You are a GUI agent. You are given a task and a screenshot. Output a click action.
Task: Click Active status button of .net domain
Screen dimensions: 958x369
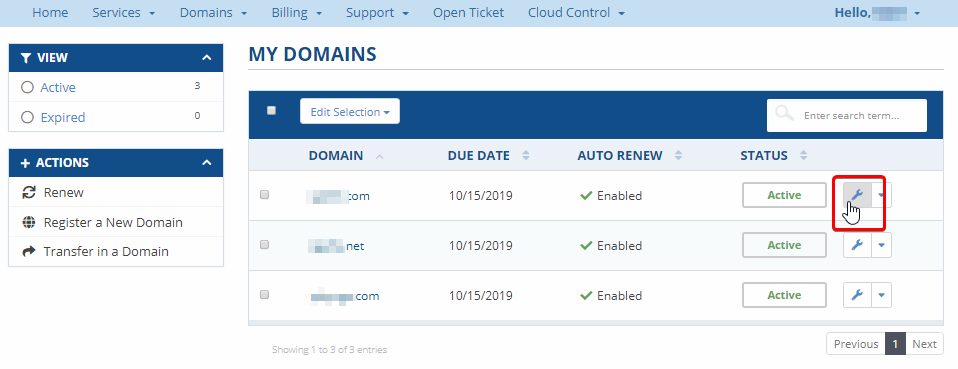point(784,246)
